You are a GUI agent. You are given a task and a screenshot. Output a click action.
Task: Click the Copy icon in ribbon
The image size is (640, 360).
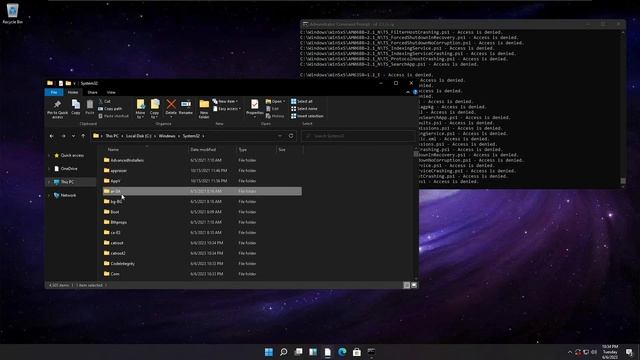76,107
